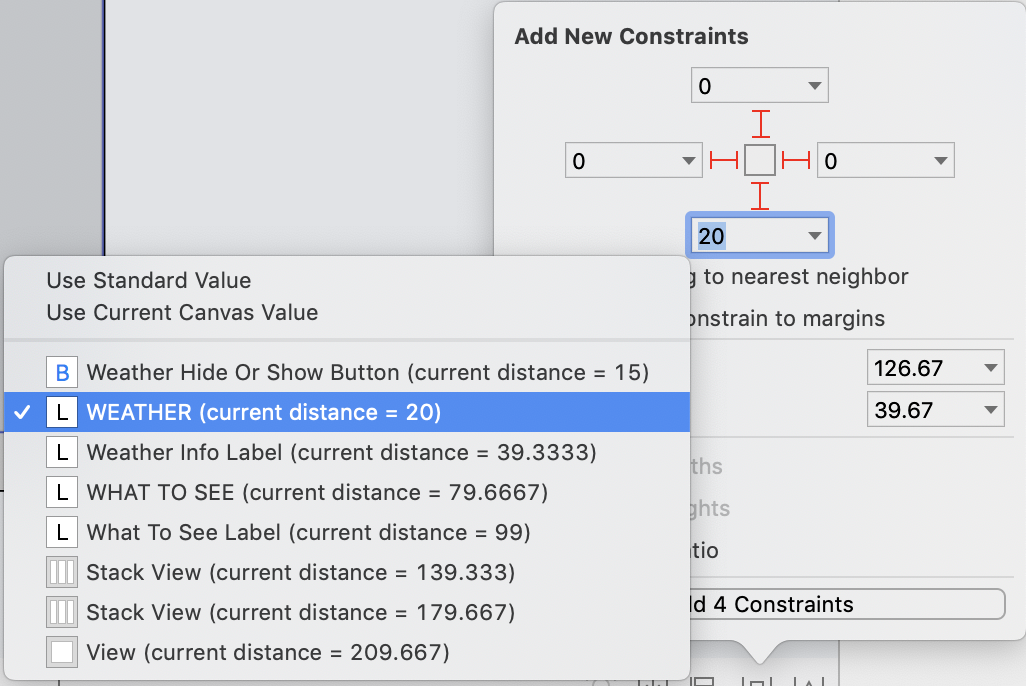Click the label icon beside WHAT TO SEE
The height and width of the screenshot is (686, 1026).
pyautogui.click(x=62, y=493)
